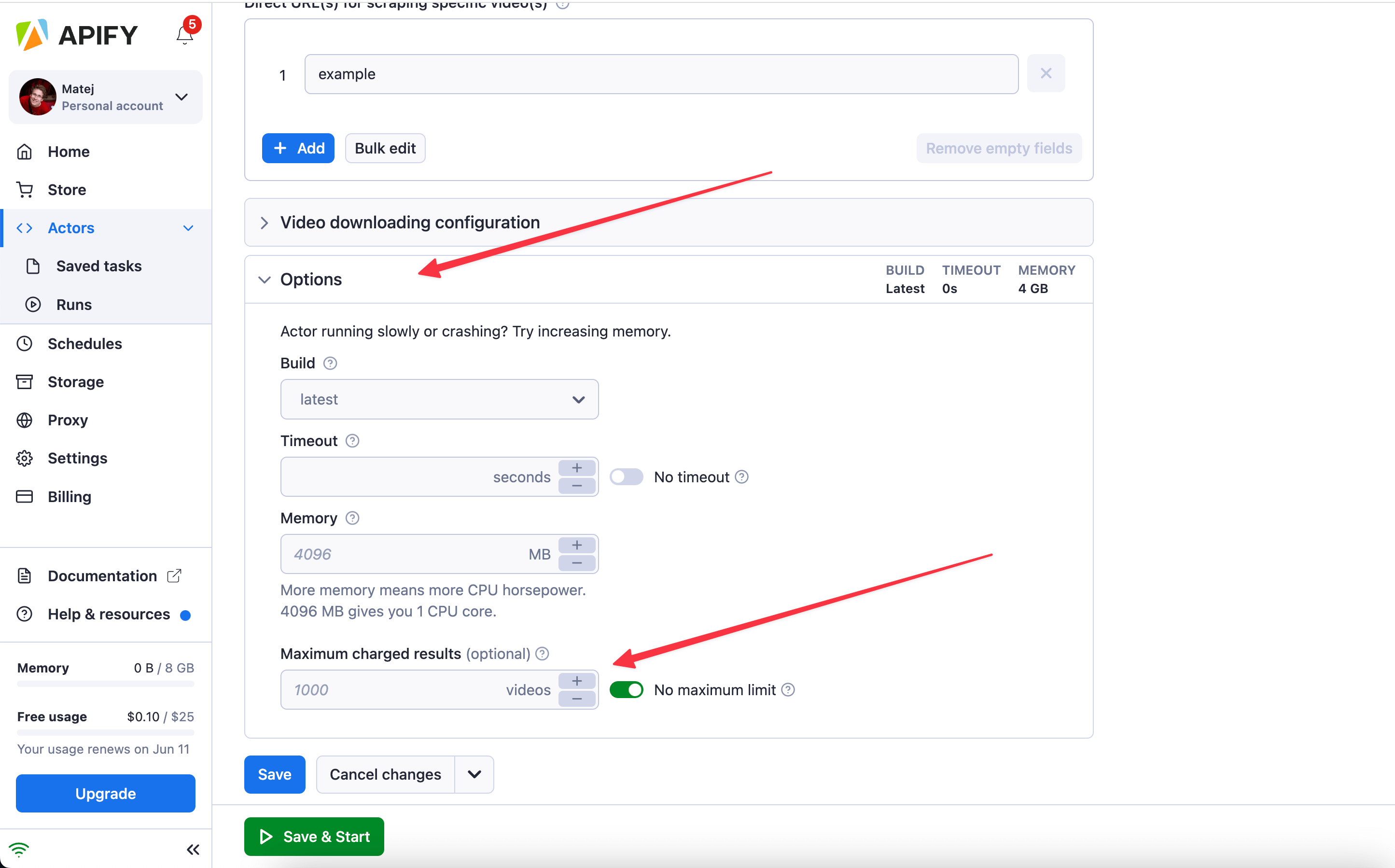Enable the No timeout toggle
The height and width of the screenshot is (868, 1395).
pyautogui.click(x=626, y=477)
